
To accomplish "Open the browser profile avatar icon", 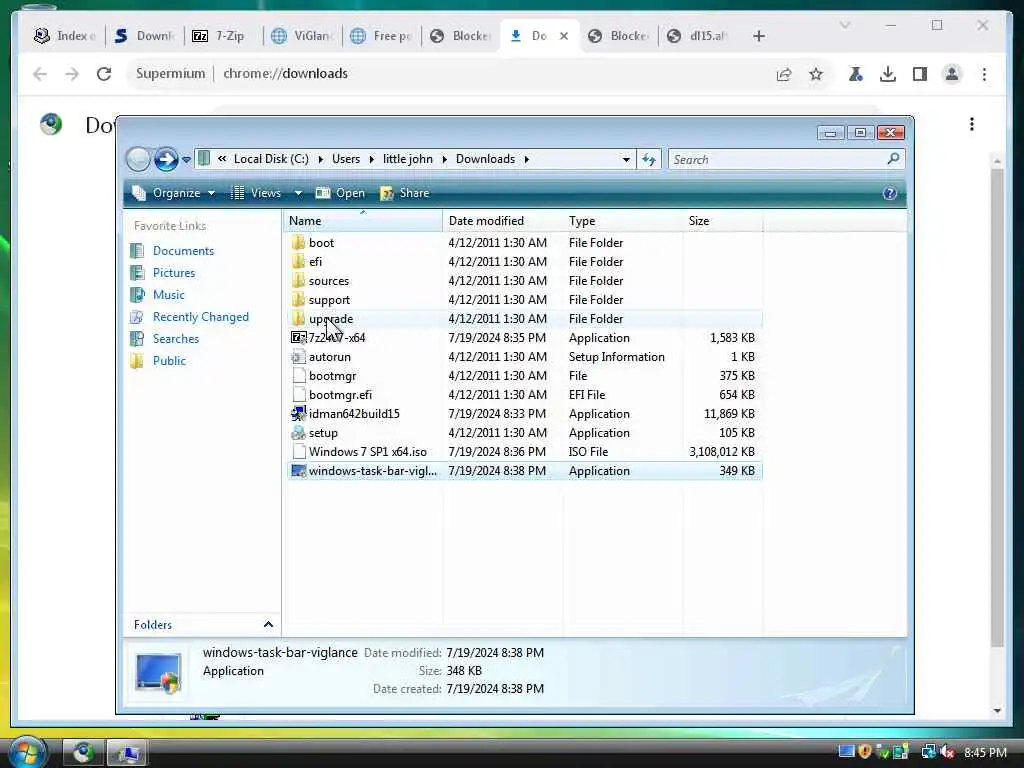I will coord(952,74).
